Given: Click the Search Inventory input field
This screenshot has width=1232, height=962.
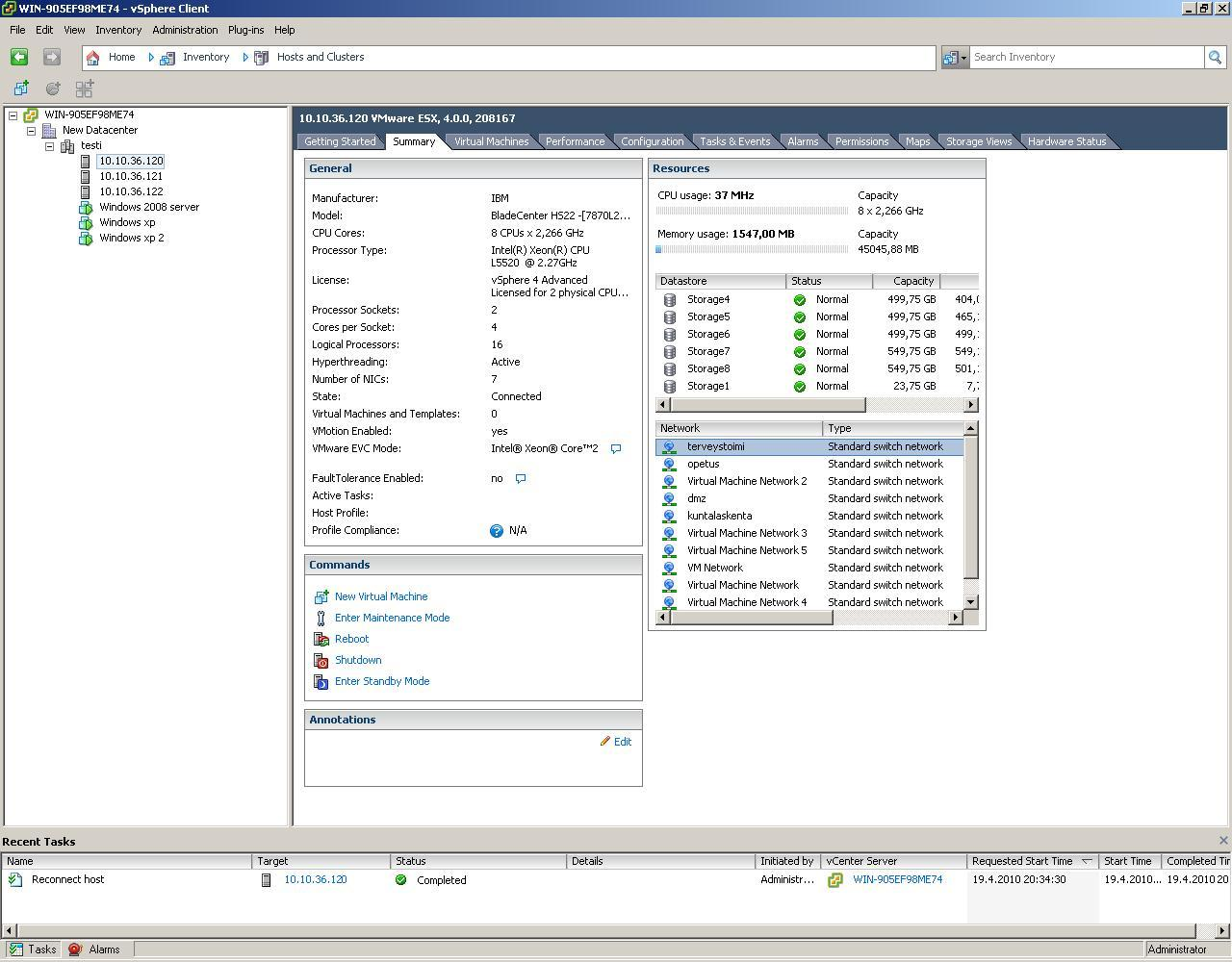Looking at the screenshot, I should point(1087,58).
